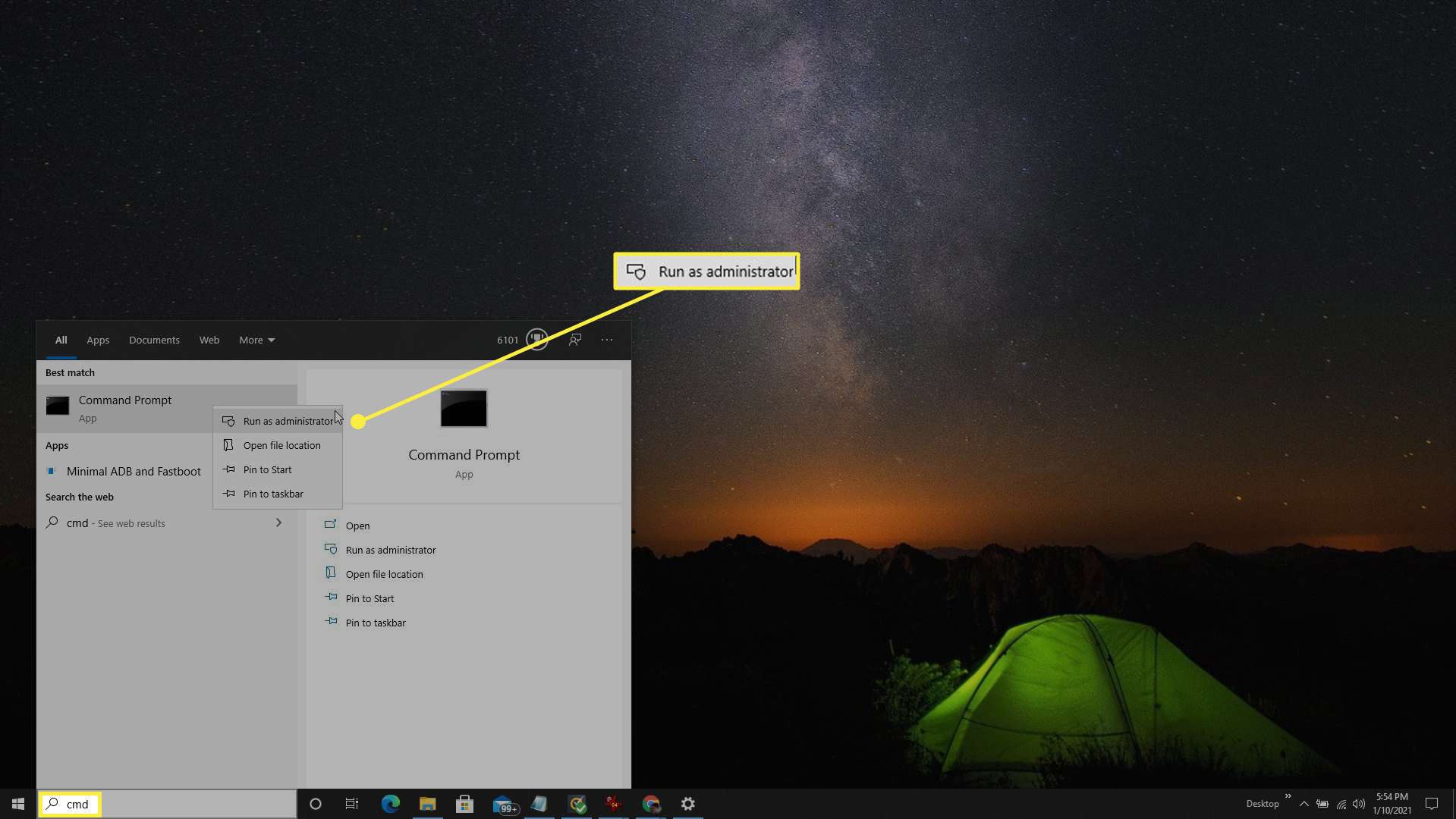The height and width of the screenshot is (819, 1456).
Task: Expand the cmd web results chevron
Action: click(278, 522)
